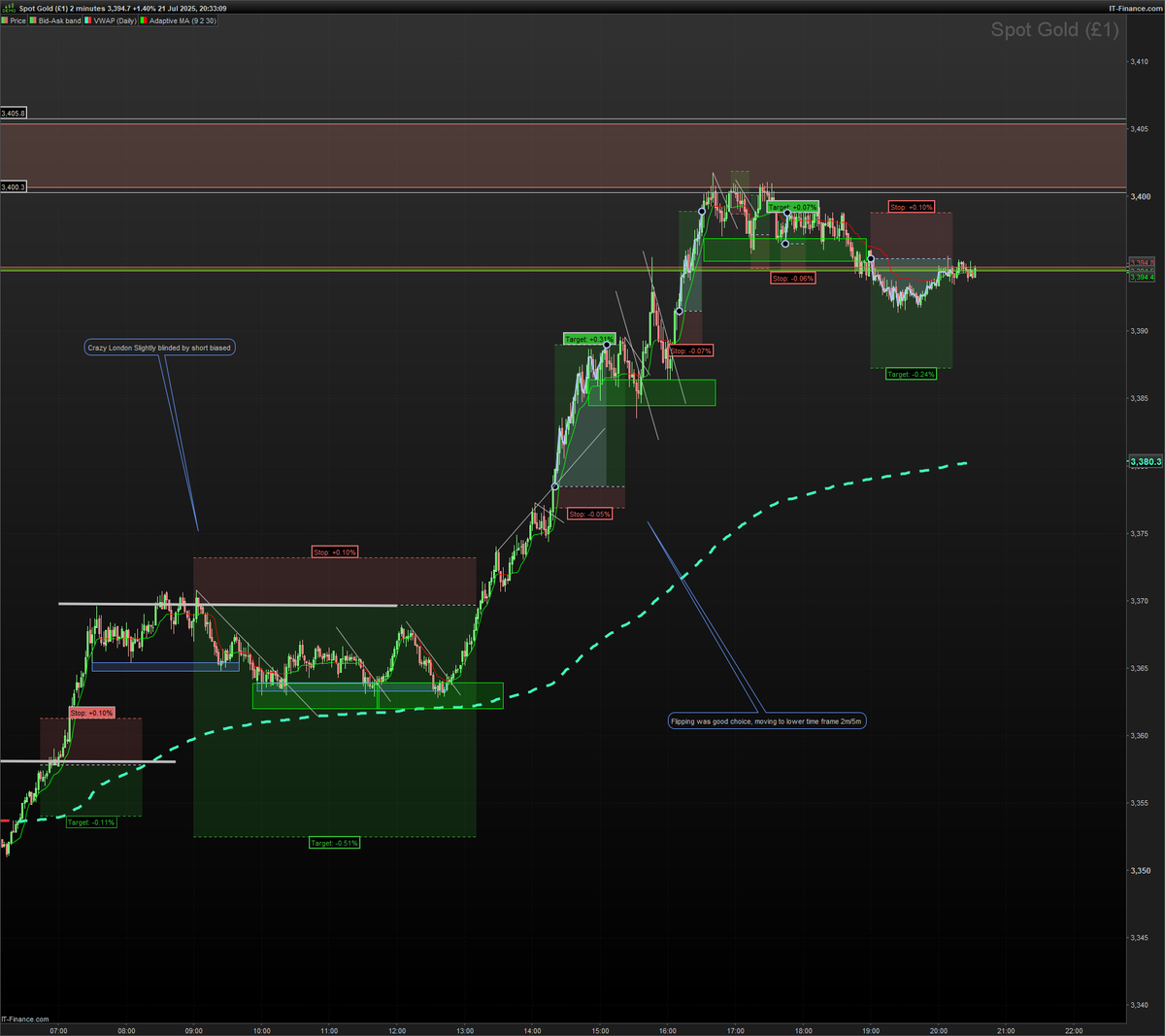Click the 3,410 price axis label

coord(1139,61)
